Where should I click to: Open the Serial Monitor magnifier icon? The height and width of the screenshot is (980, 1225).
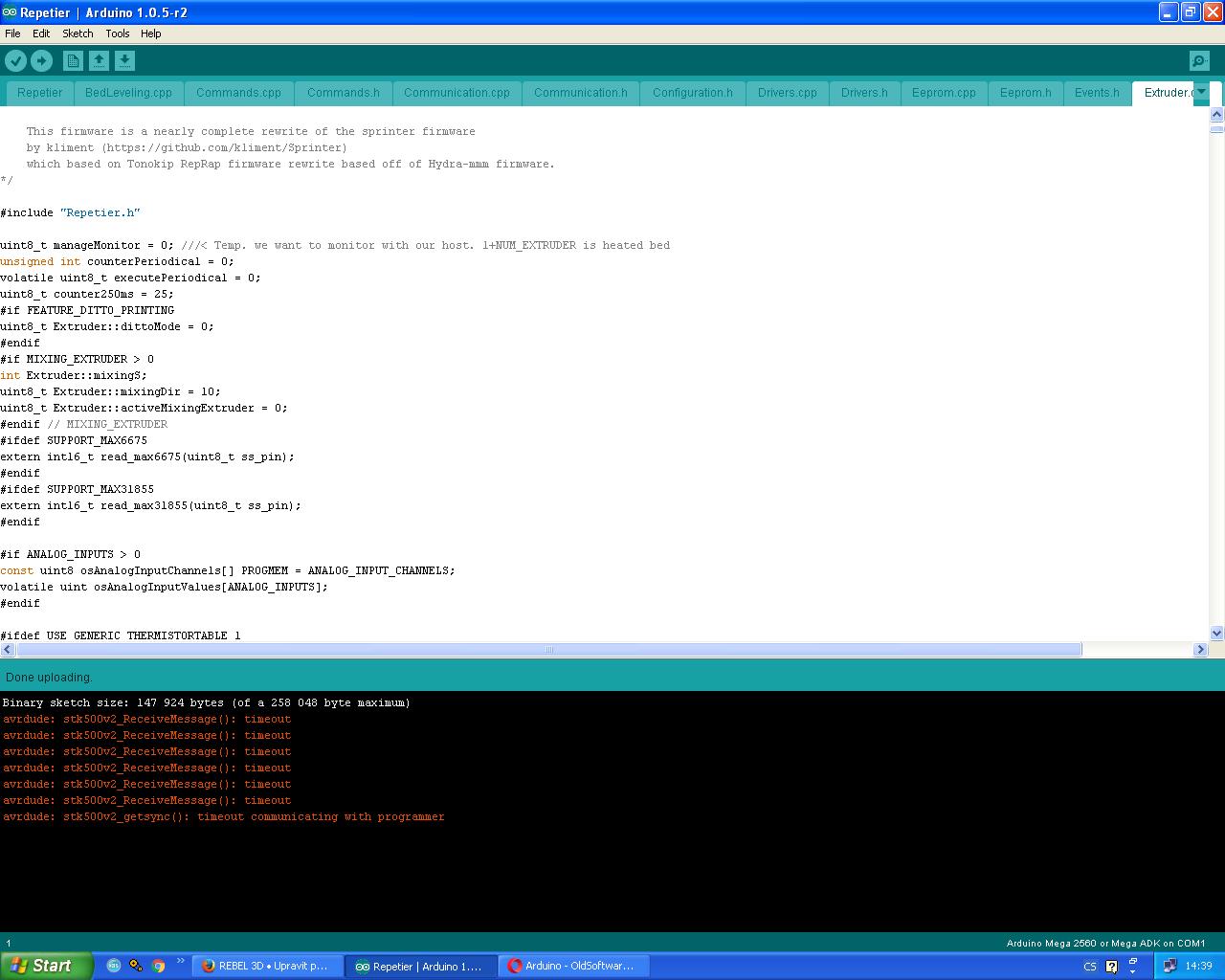click(1199, 61)
